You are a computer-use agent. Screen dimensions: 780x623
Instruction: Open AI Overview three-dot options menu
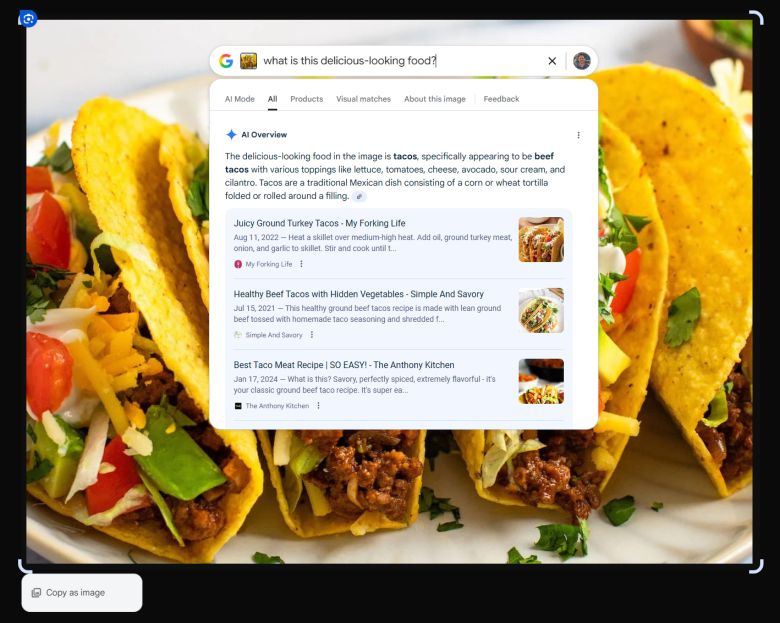(x=578, y=135)
